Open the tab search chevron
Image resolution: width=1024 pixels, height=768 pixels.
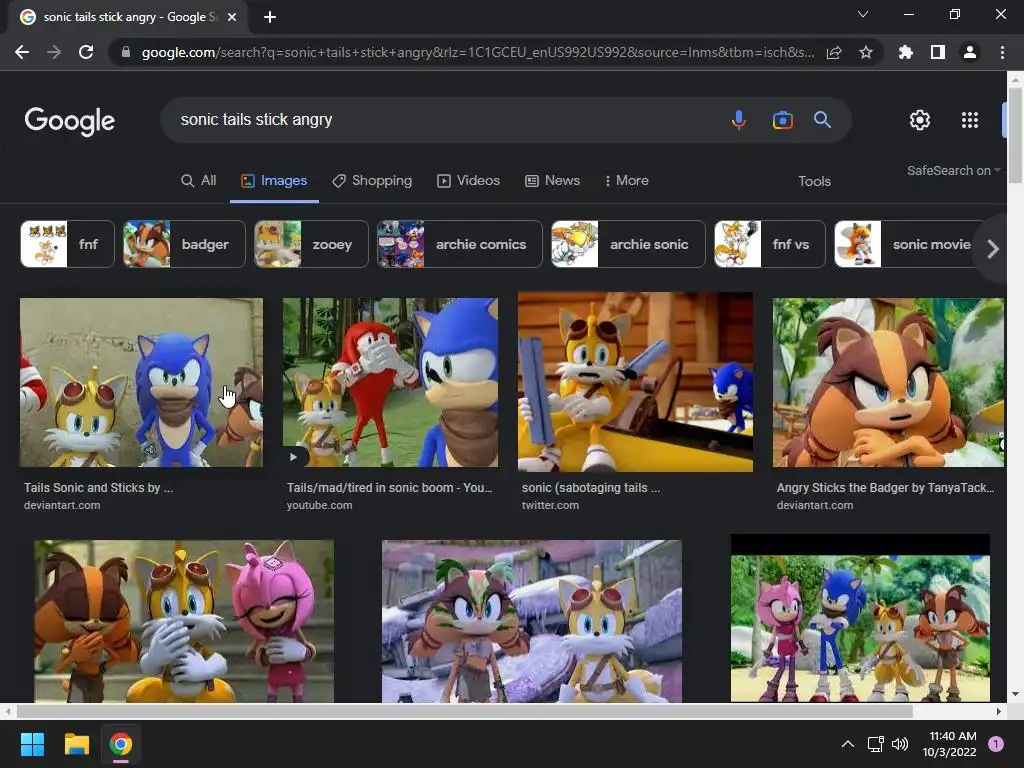click(x=863, y=14)
